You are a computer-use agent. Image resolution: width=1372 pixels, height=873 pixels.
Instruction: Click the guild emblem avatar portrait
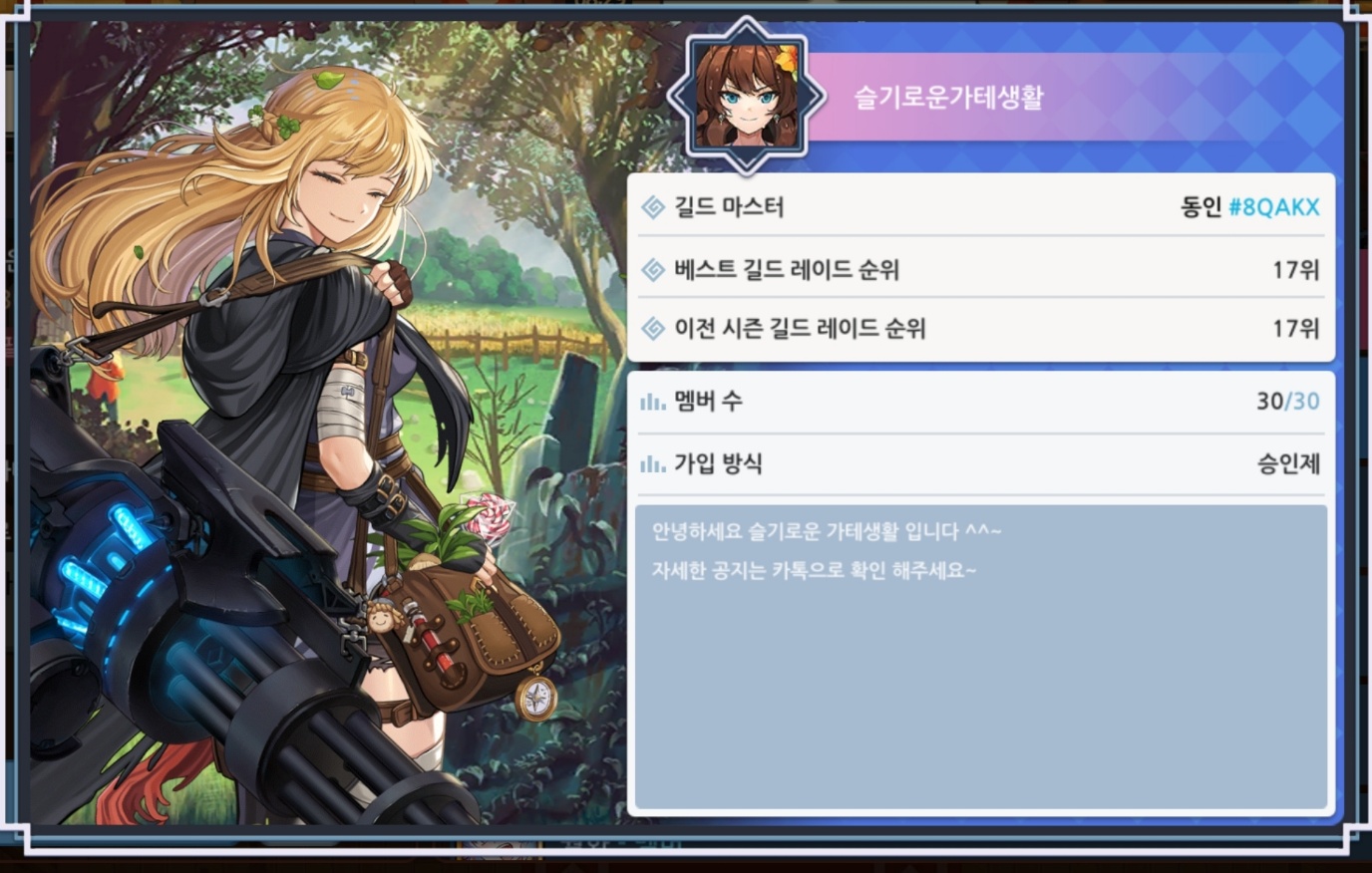(747, 97)
